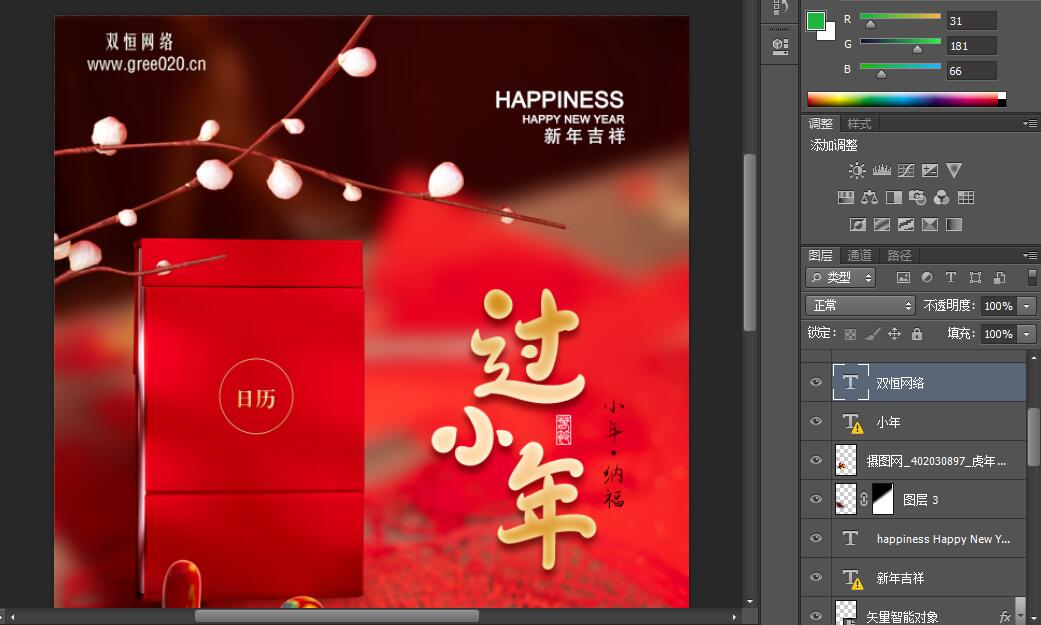Select the 小年 text layer
The height and width of the screenshot is (625, 1041).
coord(940,422)
